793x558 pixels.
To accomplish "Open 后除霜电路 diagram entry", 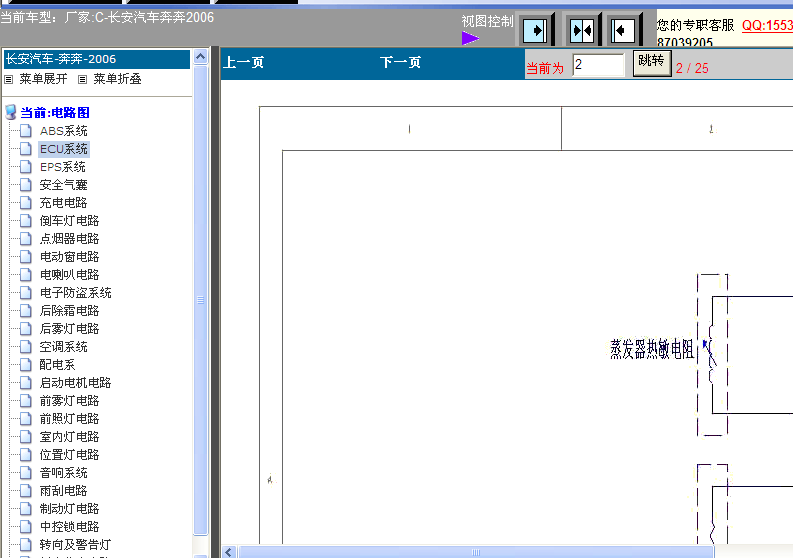I will pos(69,311).
